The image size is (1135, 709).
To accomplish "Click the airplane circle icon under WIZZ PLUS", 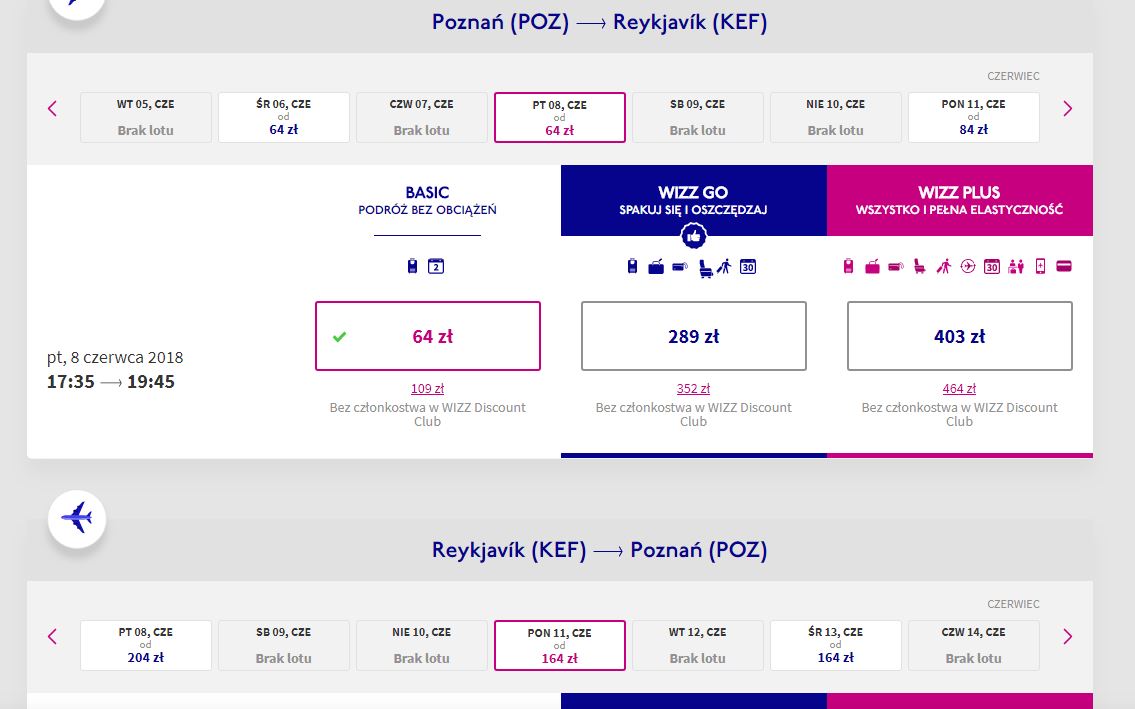I will click(968, 266).
